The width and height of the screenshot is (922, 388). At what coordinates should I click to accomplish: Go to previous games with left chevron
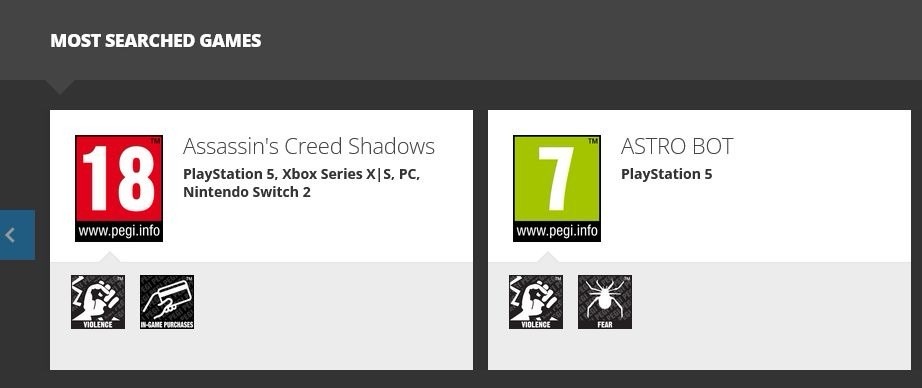pyautogui.click(x=17, y=235)
